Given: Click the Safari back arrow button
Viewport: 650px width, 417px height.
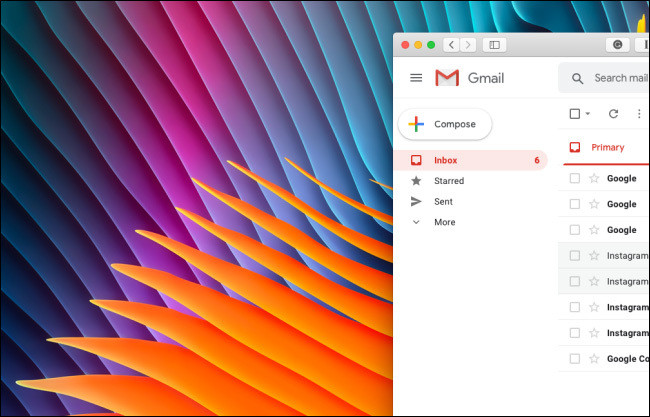Looking at the screenshot, I should click(452, 45).
